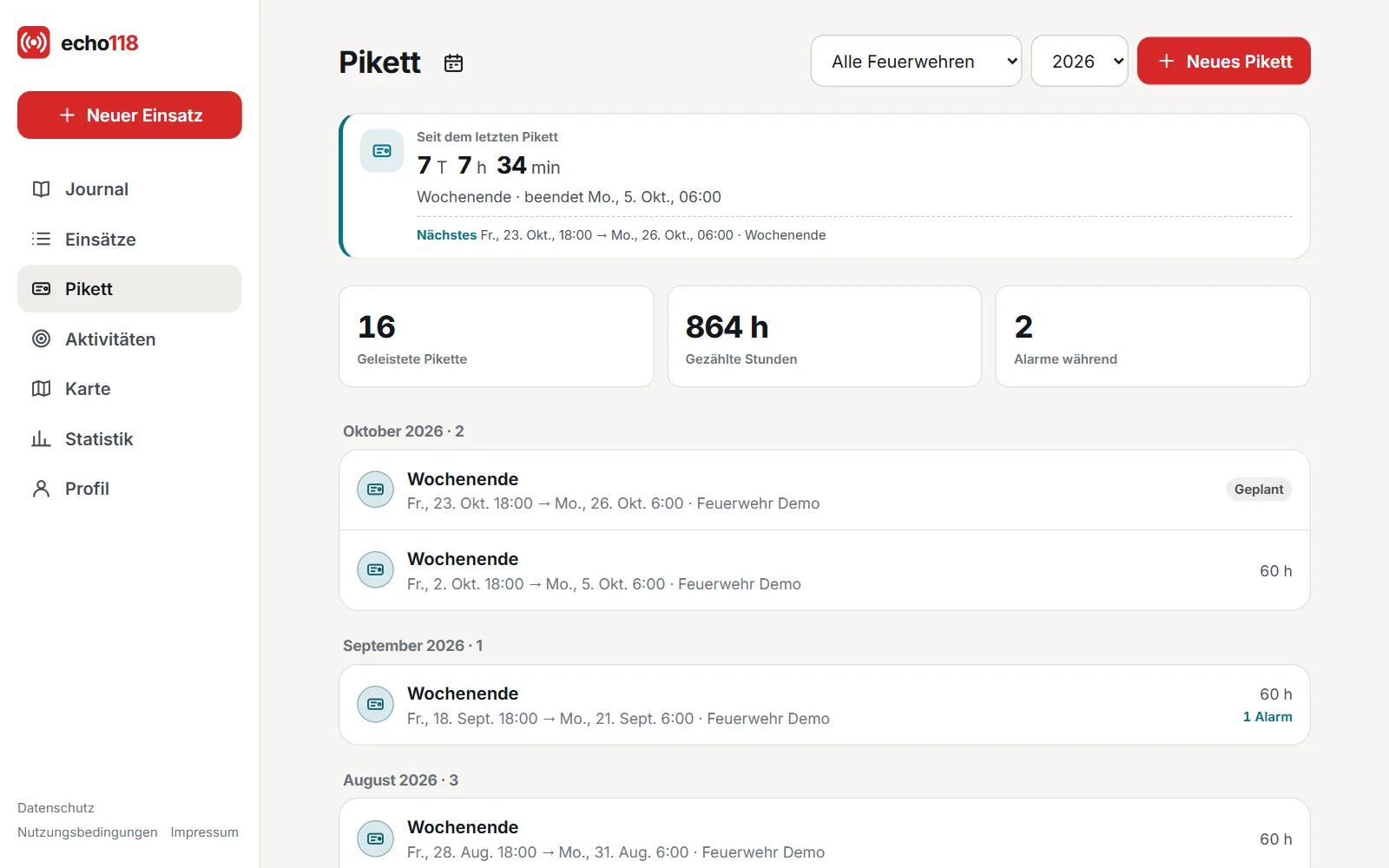The width and height of the screenshot is (1389, 868).
Task: Click the Geplant badge
Action: coord(1259,490)
